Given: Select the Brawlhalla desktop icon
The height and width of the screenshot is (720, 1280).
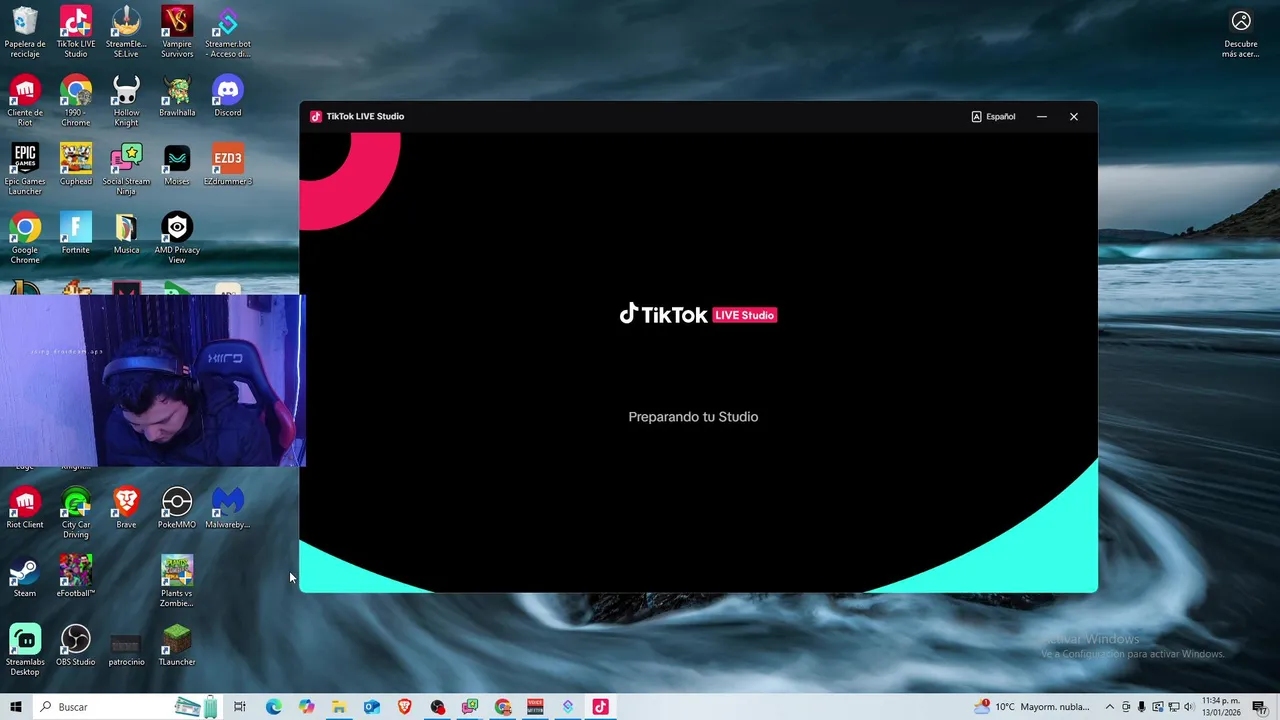Looking at the screenshot, I should [x=177, y=97].
